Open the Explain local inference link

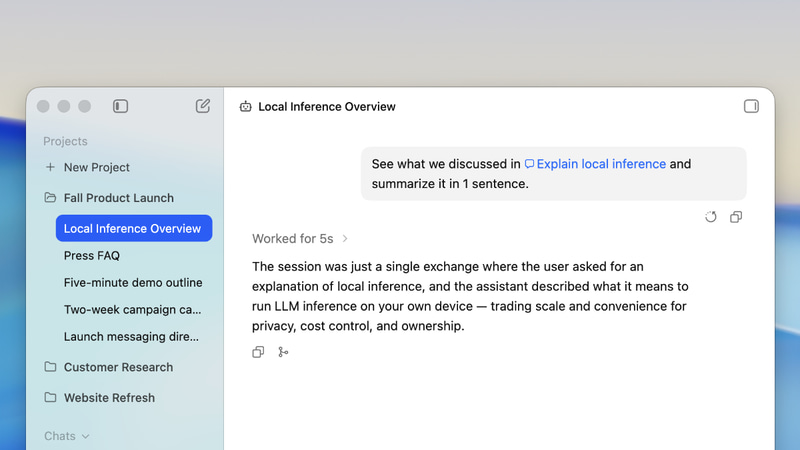(x=595, y=164)
